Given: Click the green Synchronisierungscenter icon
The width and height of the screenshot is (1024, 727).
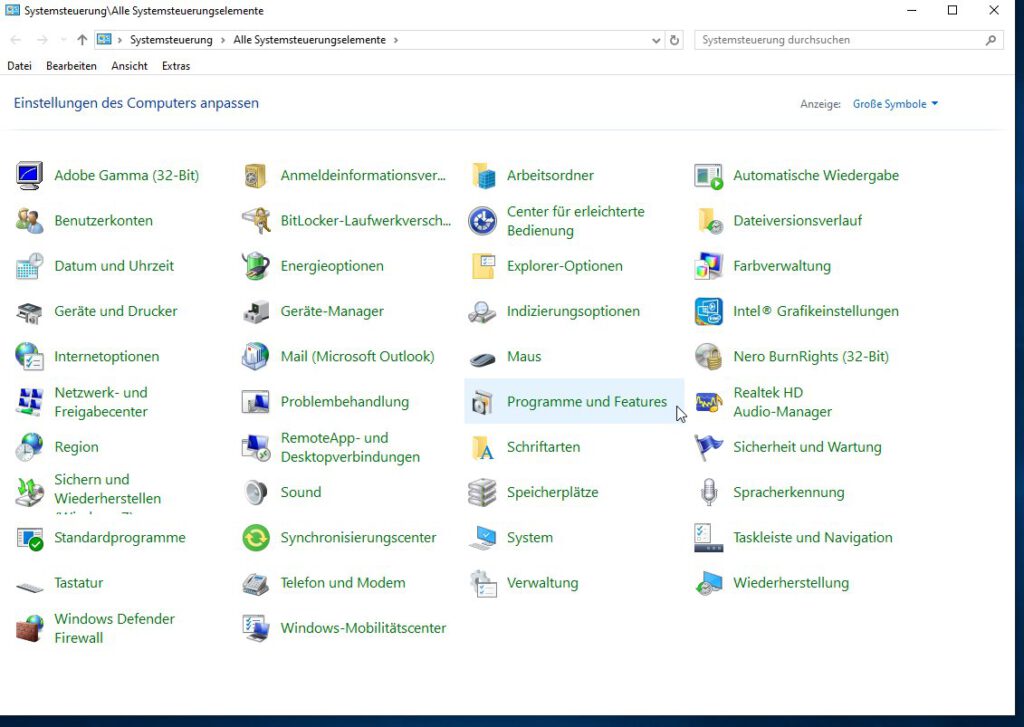Looking at the screenshot, I should 255,538.
